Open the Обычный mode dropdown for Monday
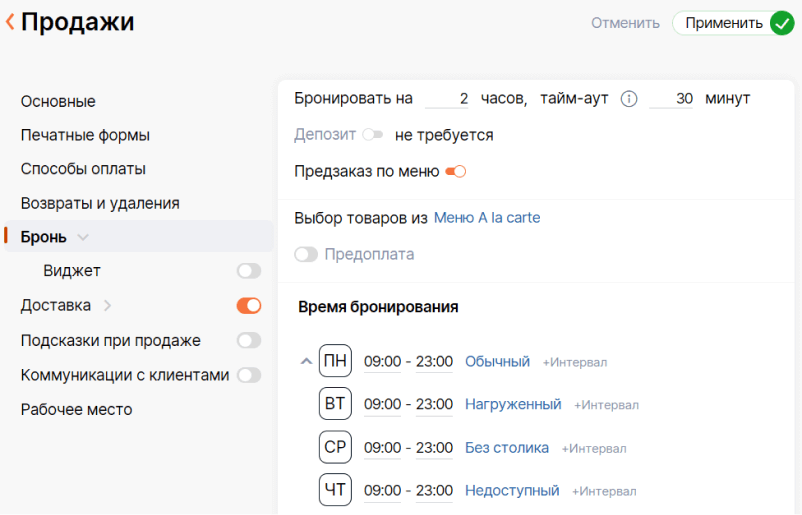Screen dimensions: 802x515 tap(497, 361)
